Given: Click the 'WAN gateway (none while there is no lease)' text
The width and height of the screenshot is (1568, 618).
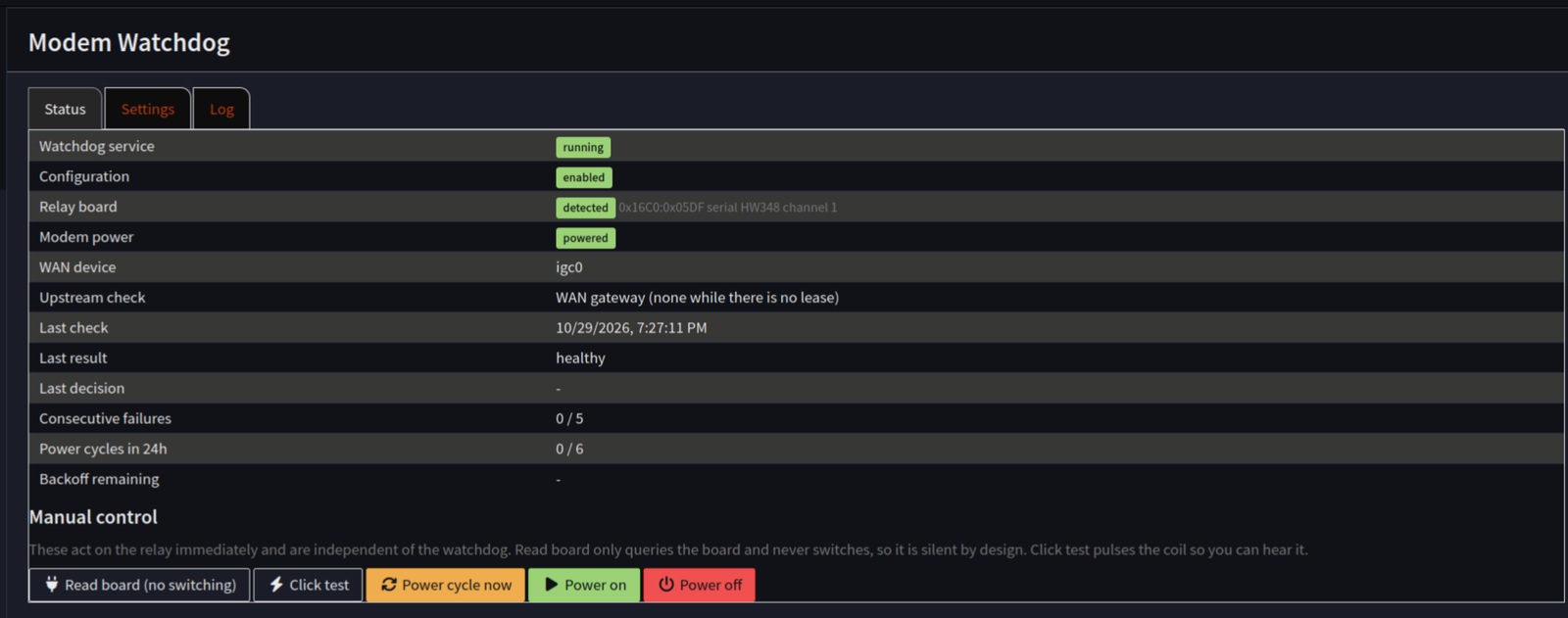Looking at the screenshot, I should (697, 298).
